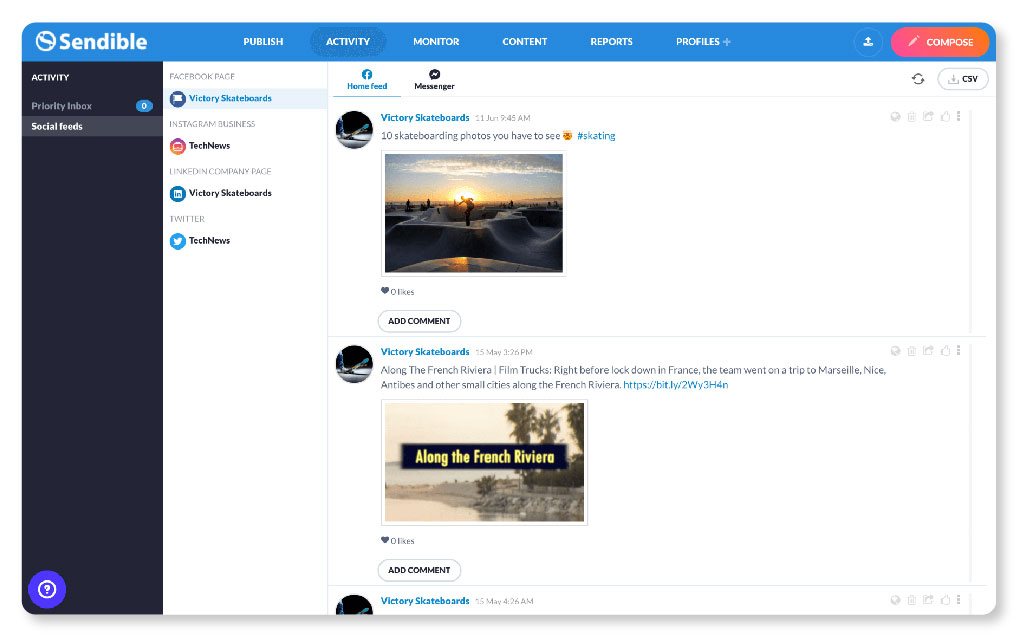Click the Victory Skateboards name on the 11 Jun post
Image resolution: width=1018 pixels, height=637 pixels.
(x=425, y=118)
